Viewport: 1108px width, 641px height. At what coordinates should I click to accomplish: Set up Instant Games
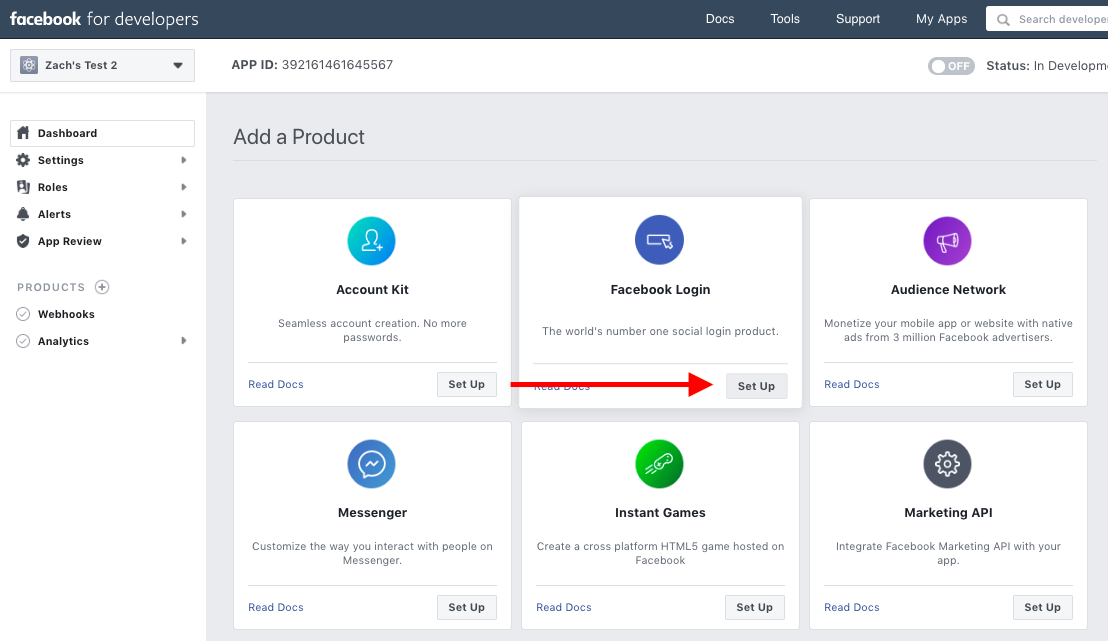point(755,607)
